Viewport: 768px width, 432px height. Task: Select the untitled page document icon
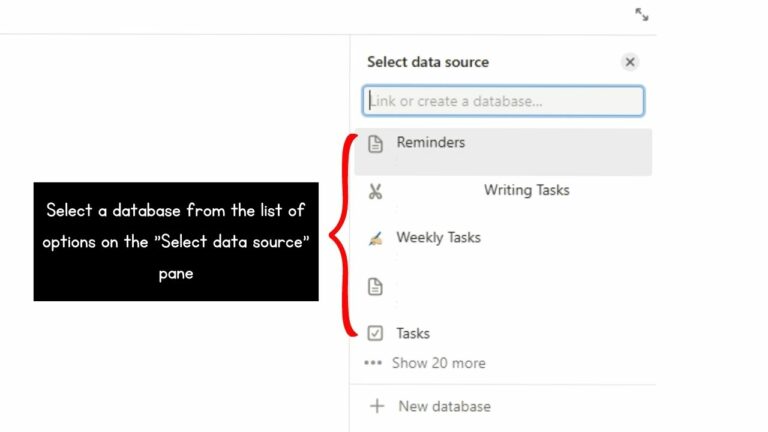click(375, 287)
